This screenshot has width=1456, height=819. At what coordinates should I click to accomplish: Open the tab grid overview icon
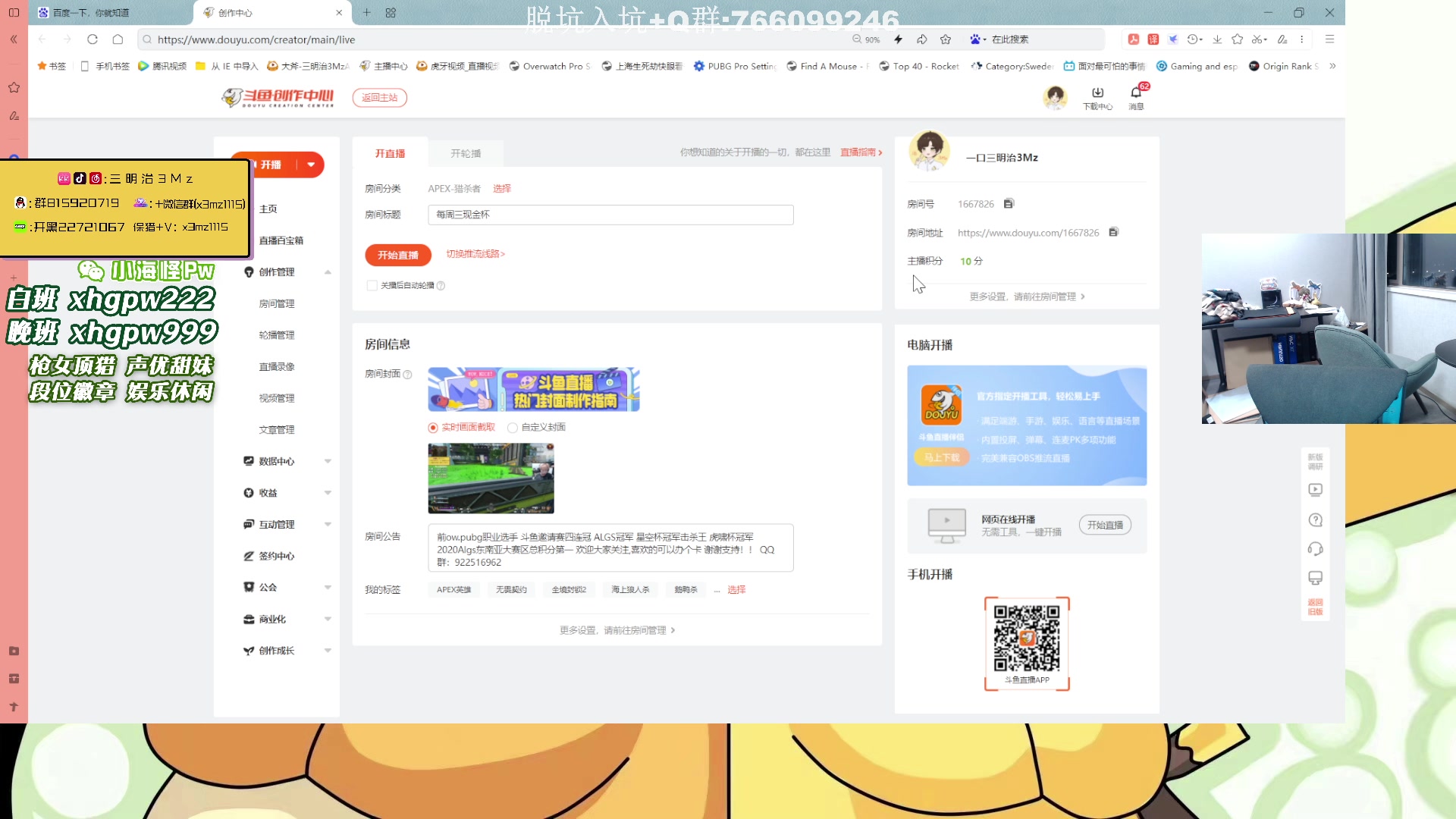point(391,13)
